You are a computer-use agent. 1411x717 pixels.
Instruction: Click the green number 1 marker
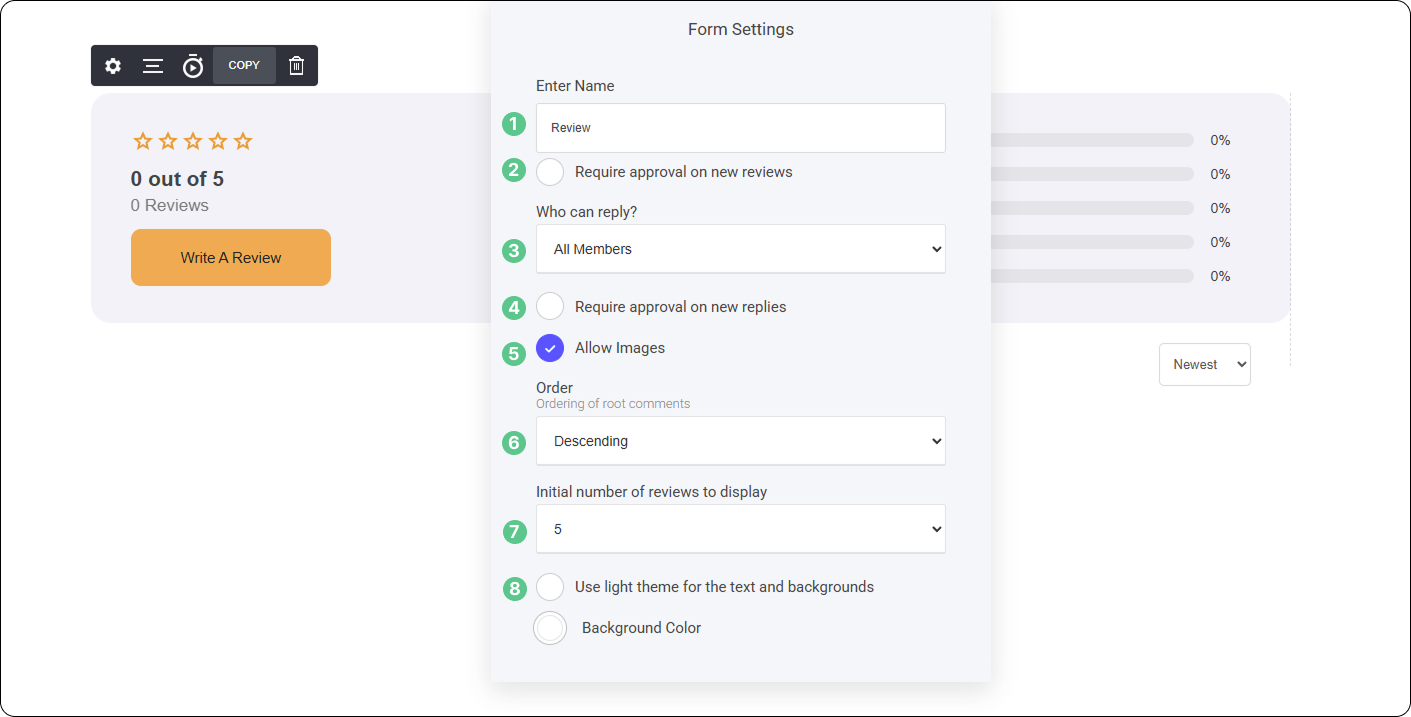coord(514,124)
